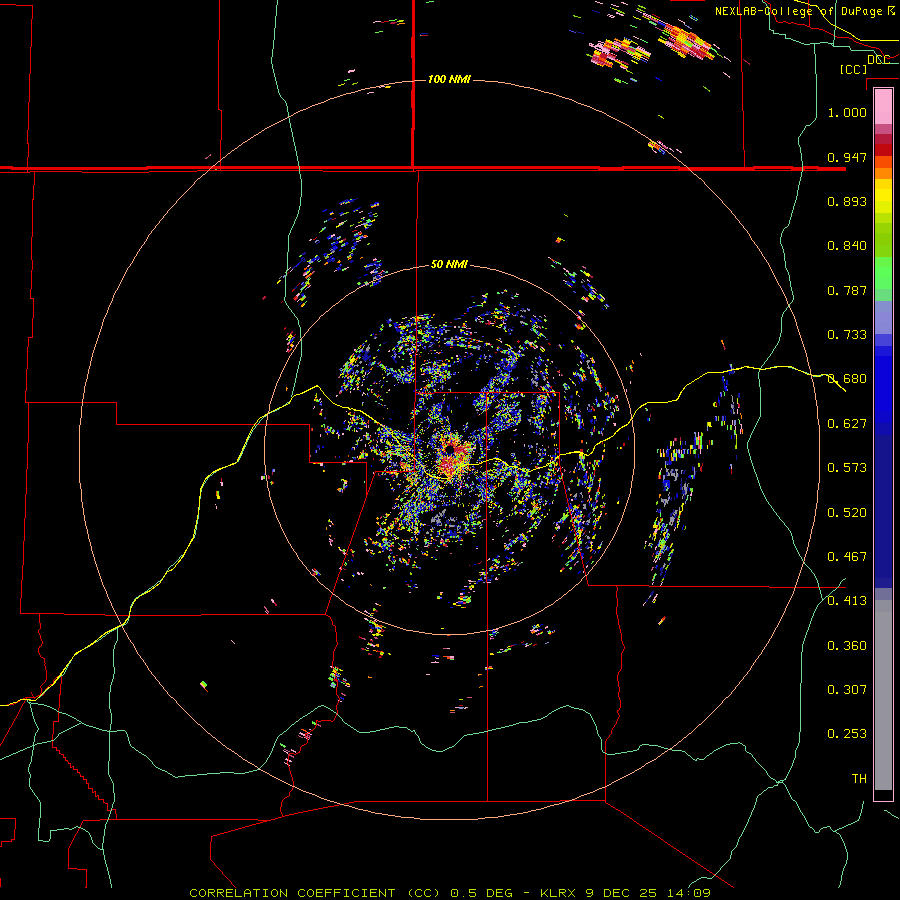Click the 9 DEC 25 date text
Screen dimensions: 900x900
tap(621, 893)
